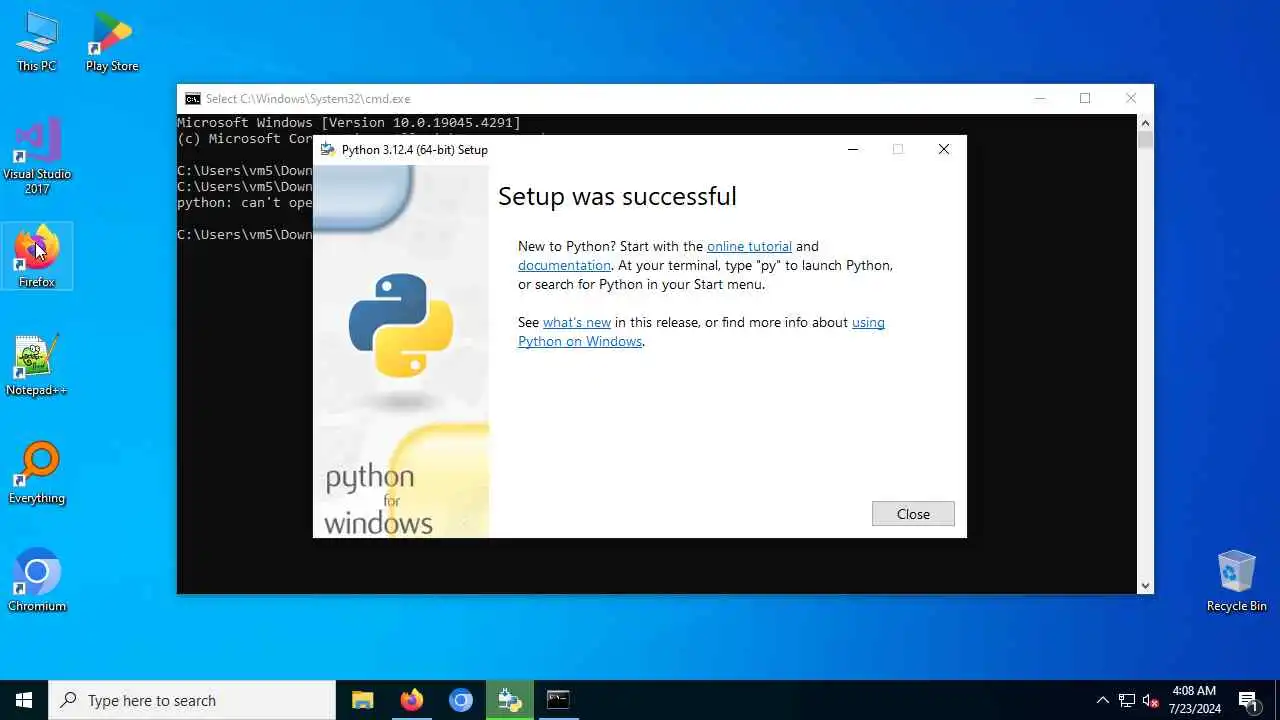Close the cmd.exe window

pos(1131,98)
